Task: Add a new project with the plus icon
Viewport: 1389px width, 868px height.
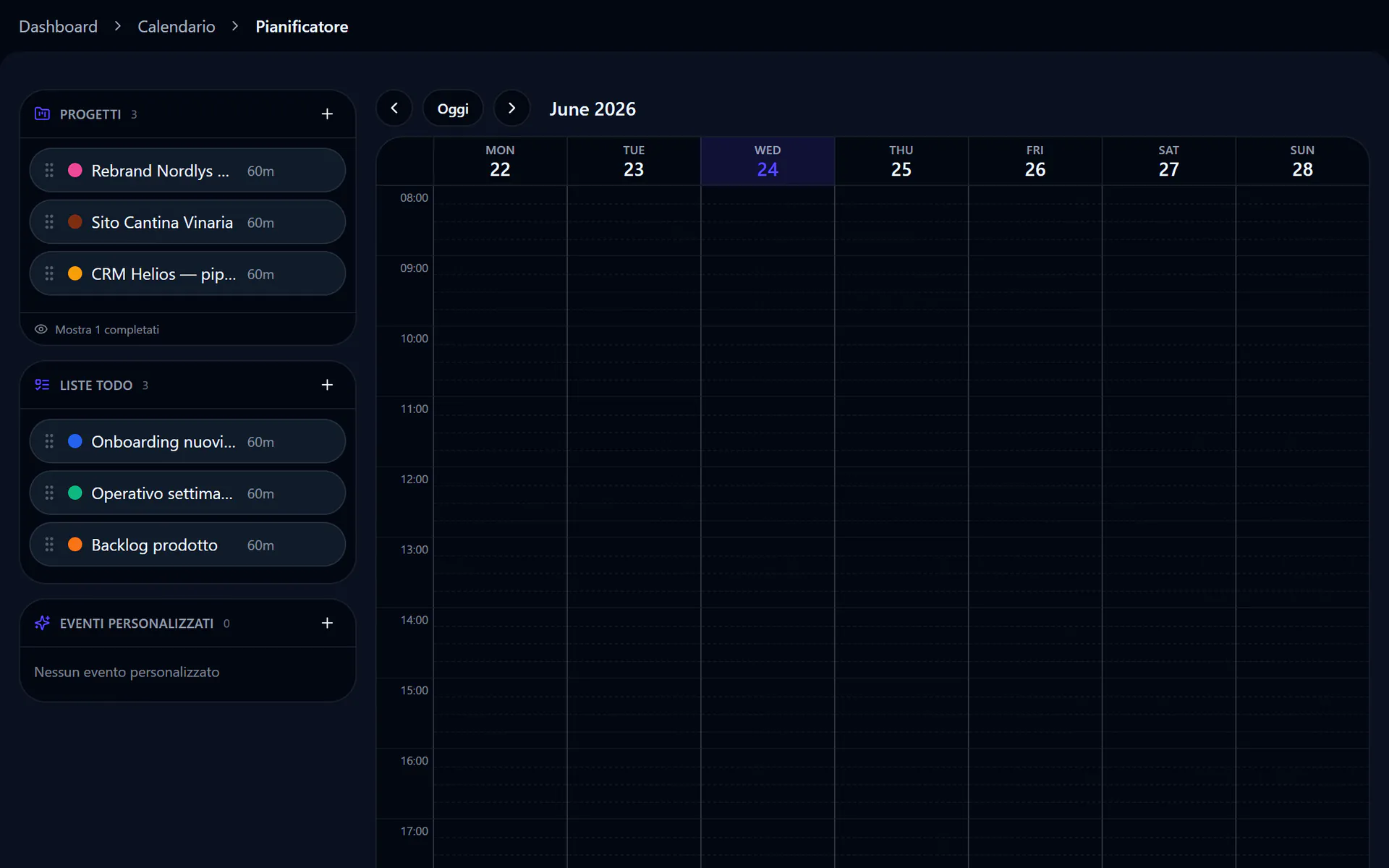Action: 327,114
